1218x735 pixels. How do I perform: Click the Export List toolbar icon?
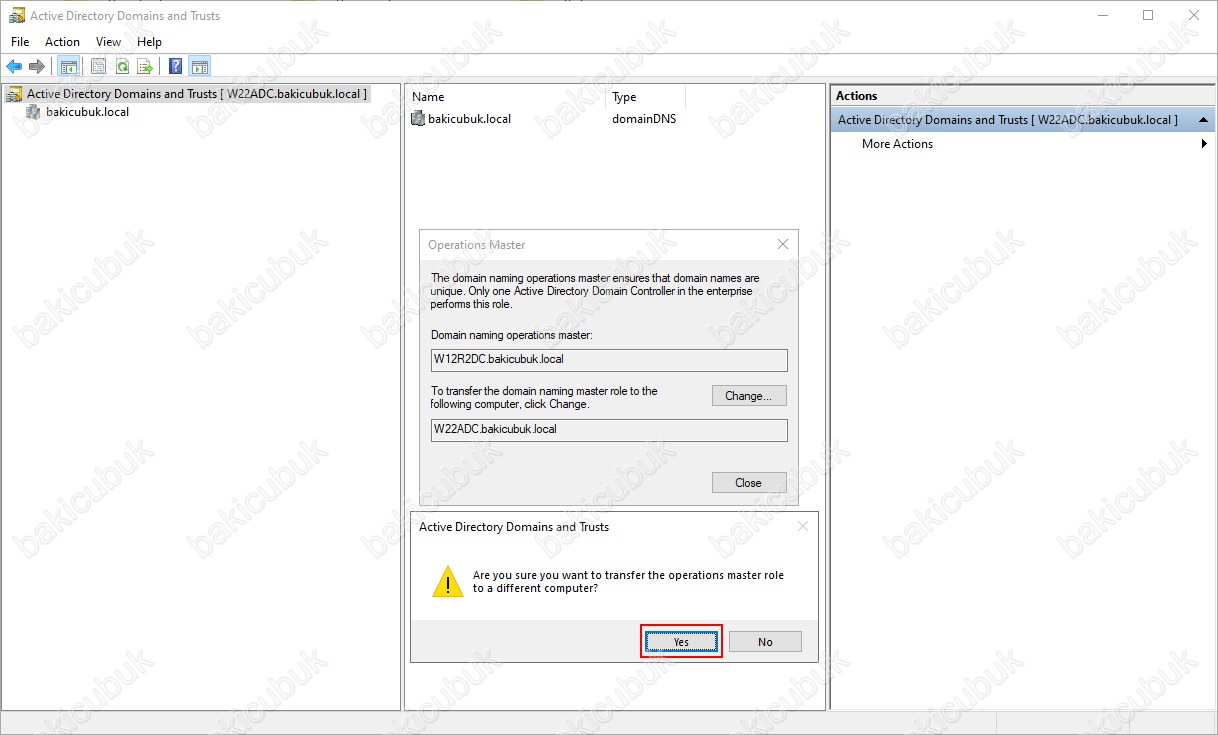click(x=145, y=67)
